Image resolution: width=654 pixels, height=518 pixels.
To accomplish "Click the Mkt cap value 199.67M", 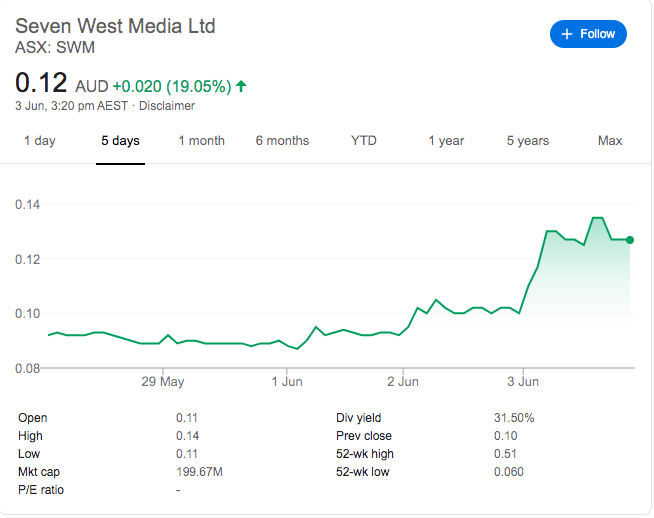I will (x=199, y=472).
